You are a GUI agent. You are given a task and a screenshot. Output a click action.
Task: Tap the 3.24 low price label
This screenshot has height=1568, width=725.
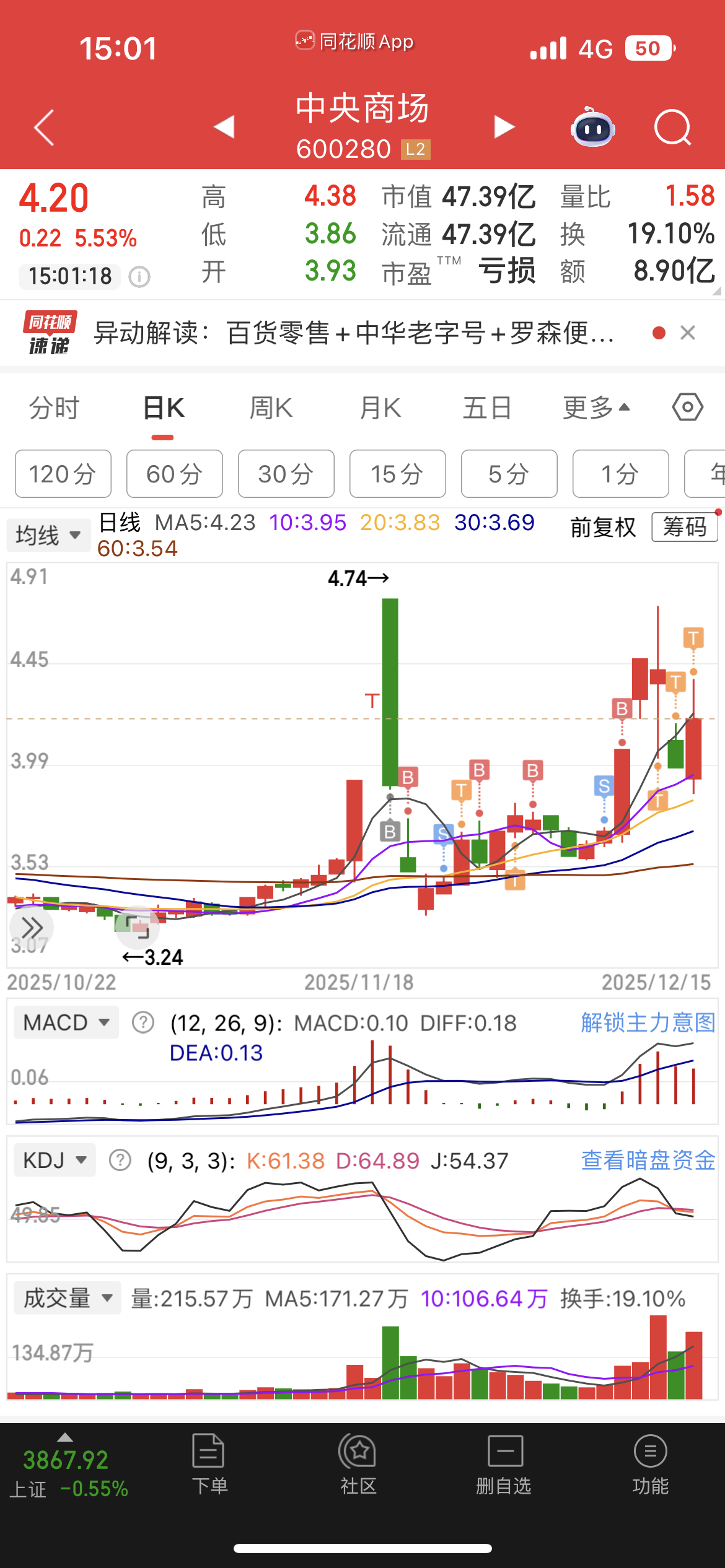click(152, 957)
